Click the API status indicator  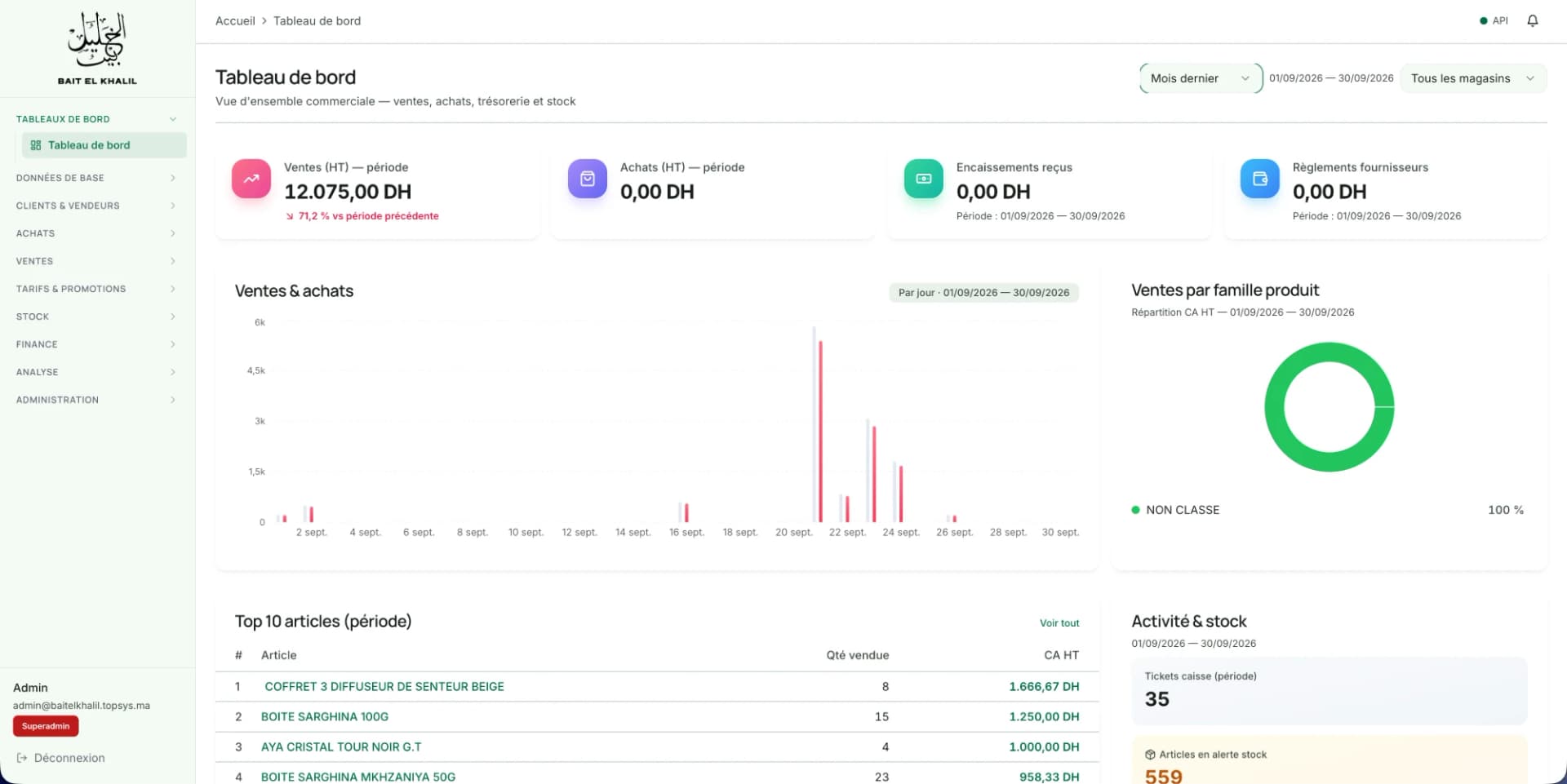pyautogui.click(x=1494, y=21)
